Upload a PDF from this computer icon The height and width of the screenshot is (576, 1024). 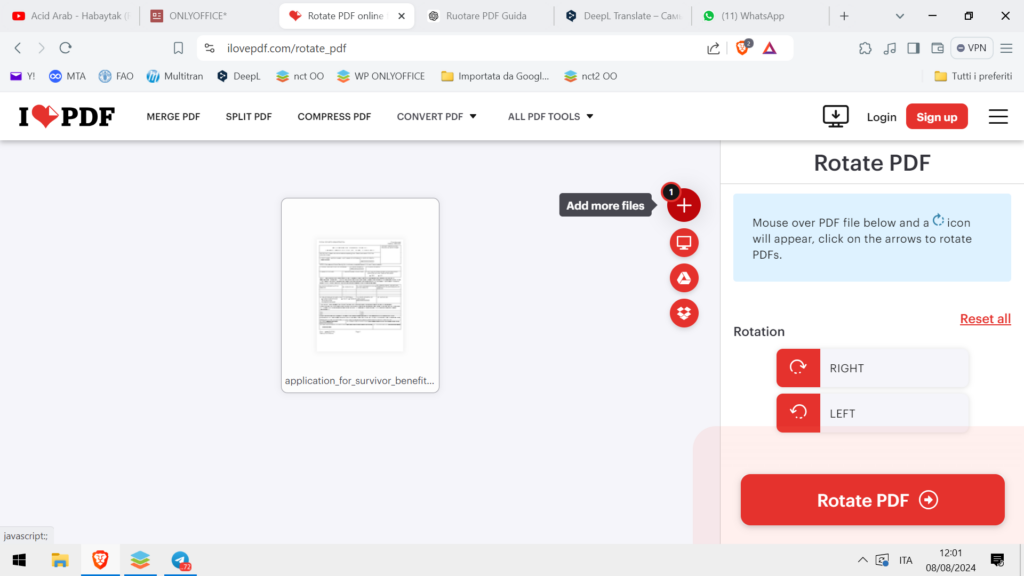[684, 242]
